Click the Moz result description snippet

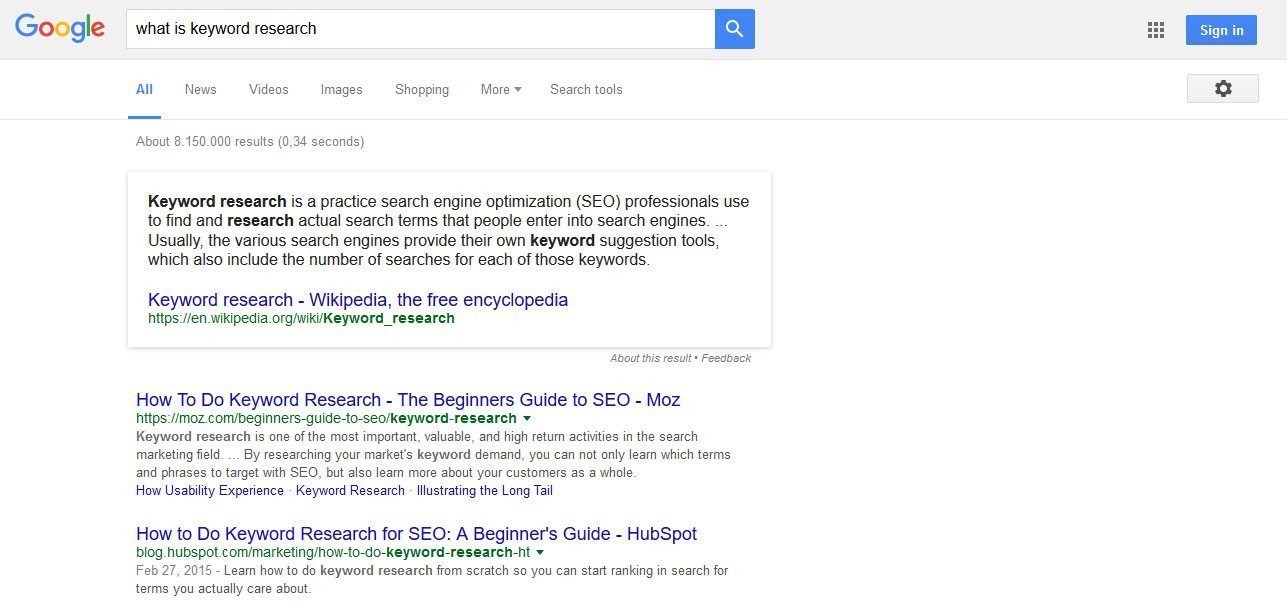coord(433,454)
